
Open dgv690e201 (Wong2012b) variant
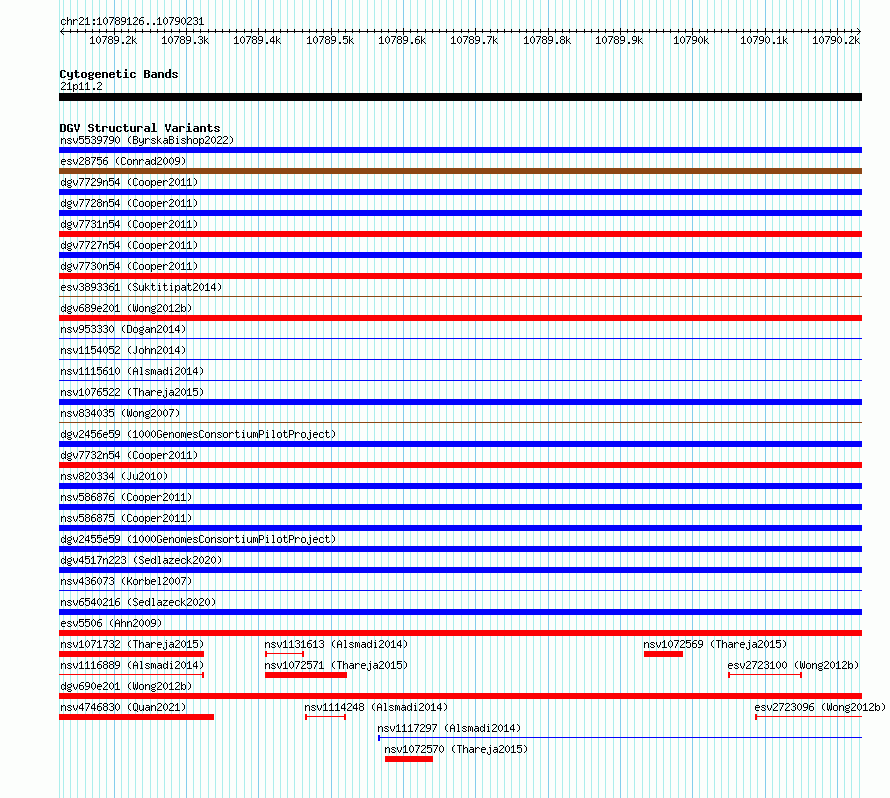point(126,686)
